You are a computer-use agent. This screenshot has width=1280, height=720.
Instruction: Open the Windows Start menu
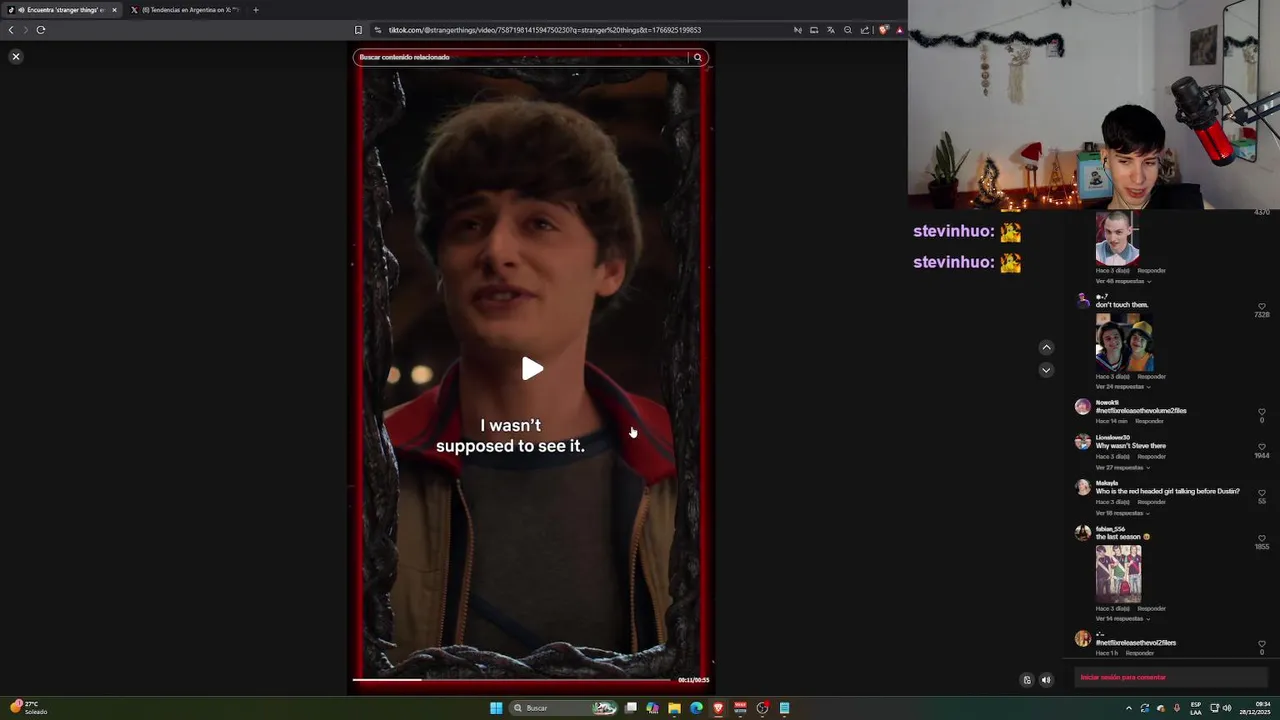click(x=496, y=708)
